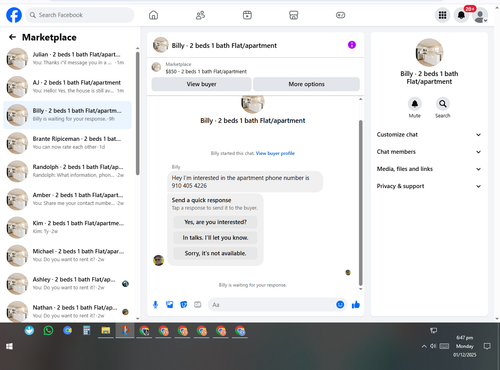Choose a sticker icon in composer

[x=184, y=305]
